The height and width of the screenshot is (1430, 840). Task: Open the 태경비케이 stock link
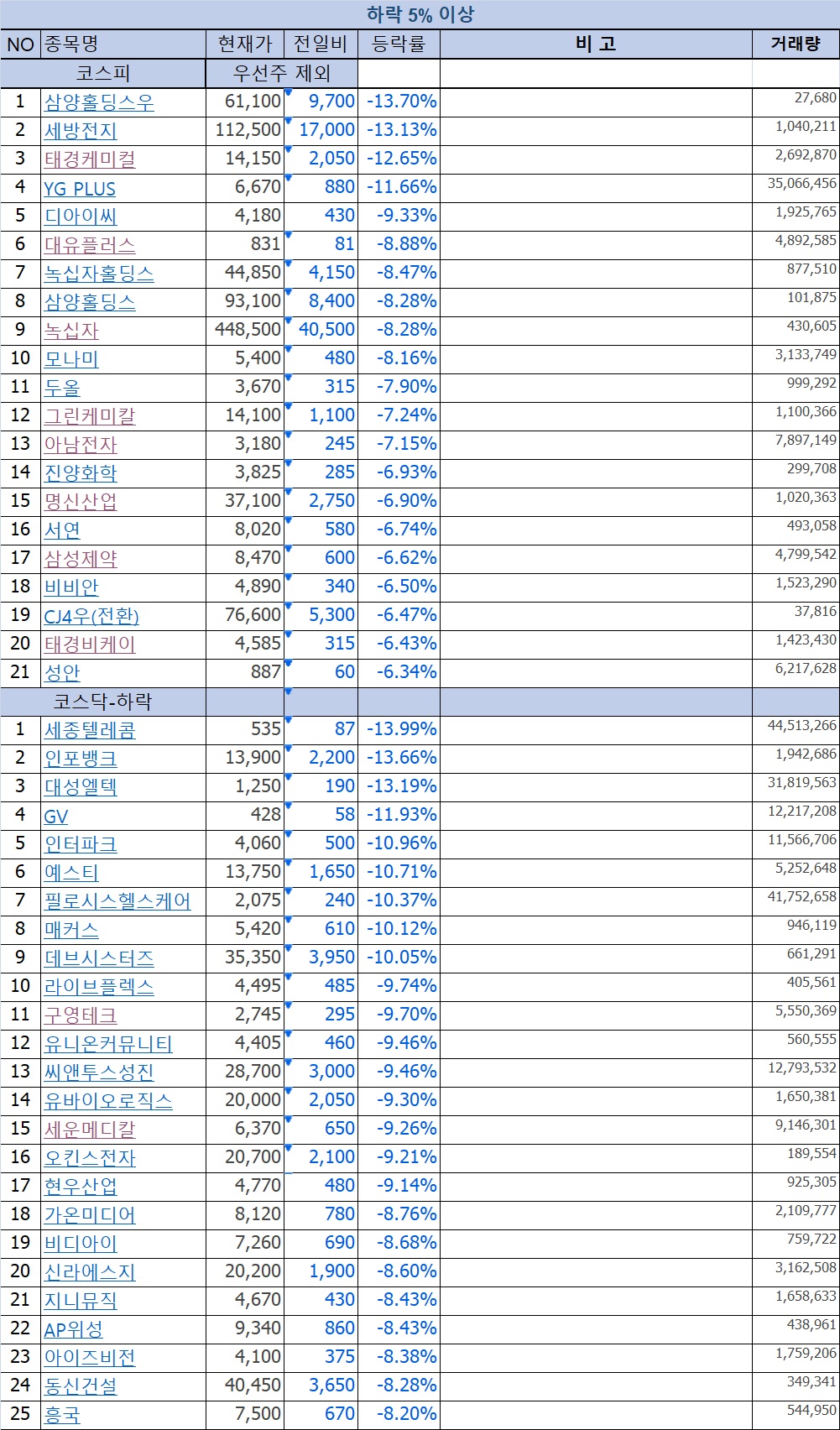click(x=90, y=645)
